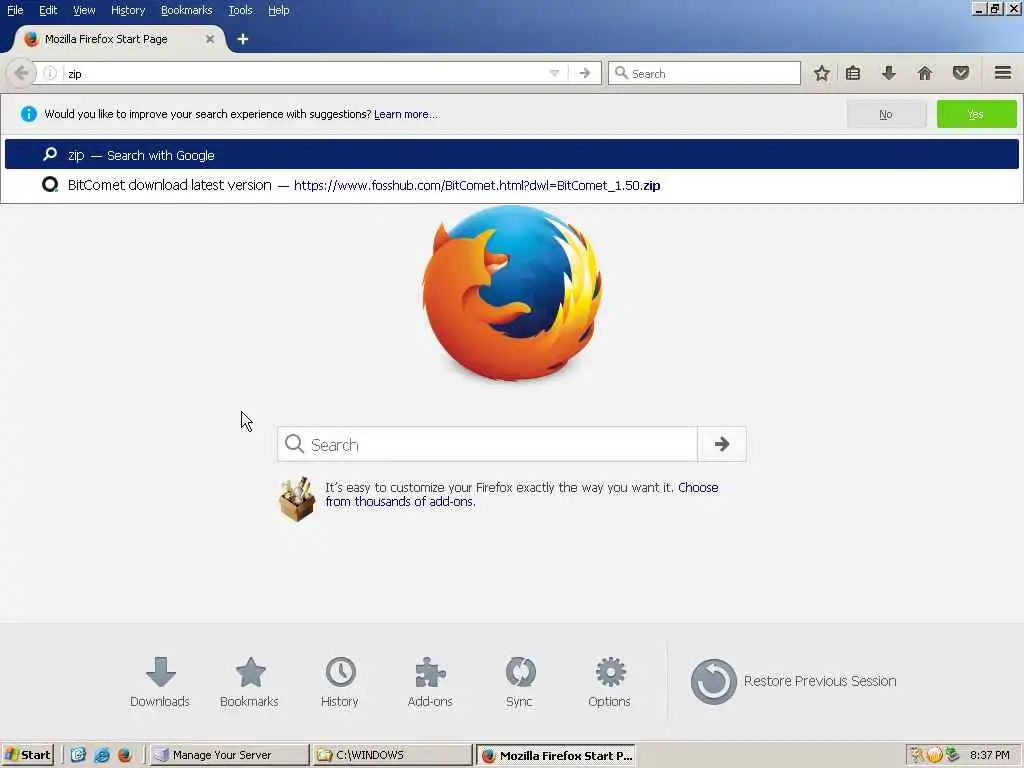The image size is (1024, 768).
Task: Open the Downloads arrow in toolbar
Action: [x=889, y=73]
